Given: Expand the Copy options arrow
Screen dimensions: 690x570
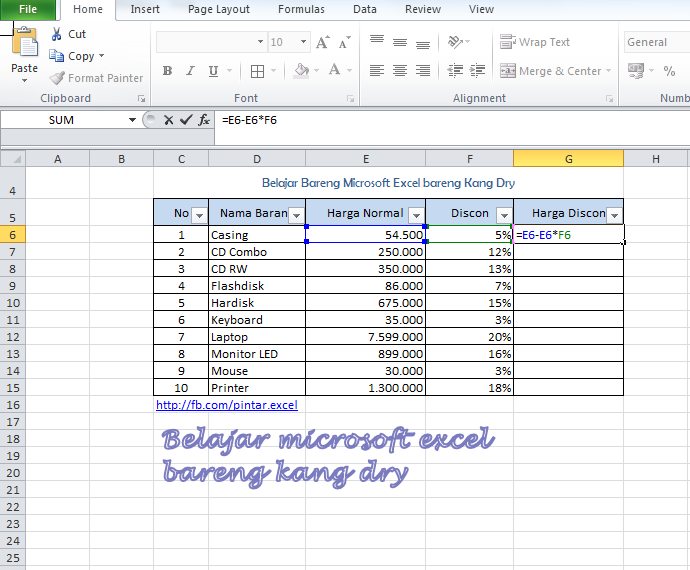Looking at the screenshot, I should (x=102, y=56).
